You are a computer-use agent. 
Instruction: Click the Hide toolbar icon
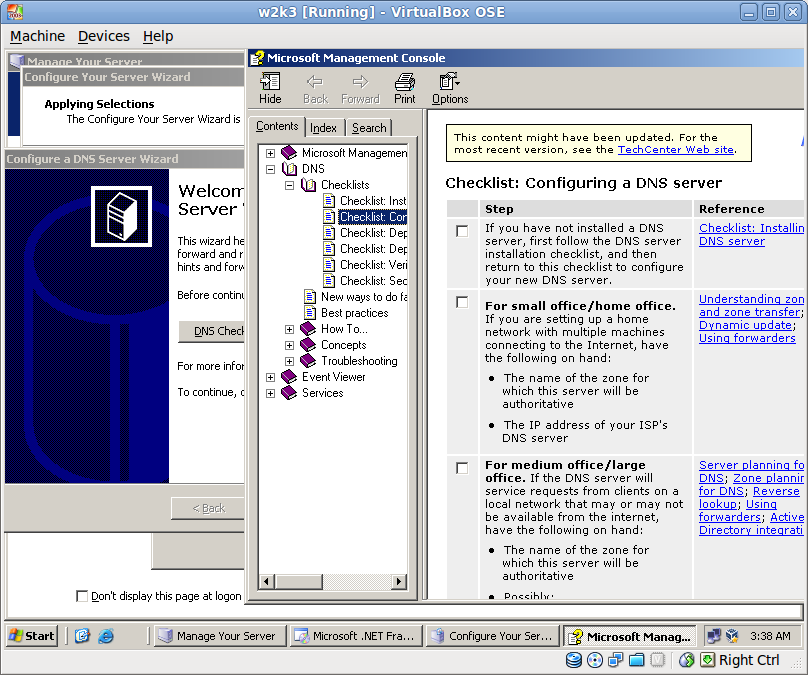[x=270, y=81]
